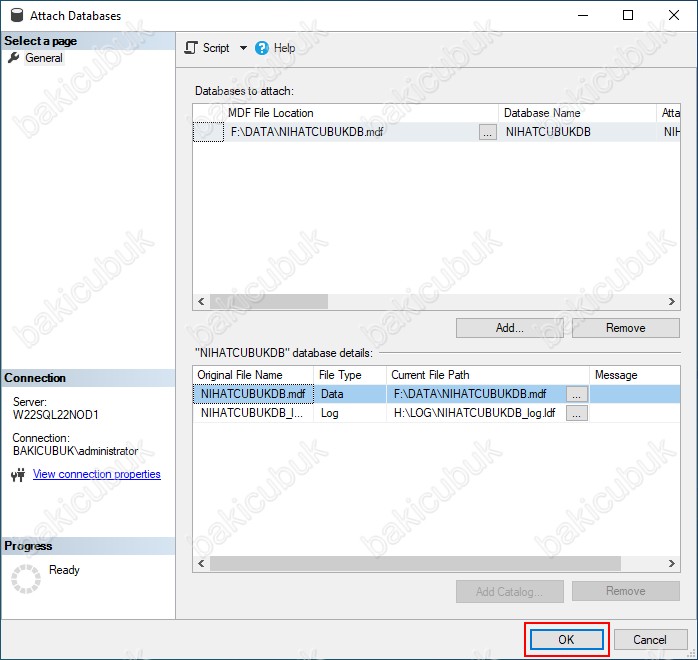Click Original File Name column header
698x660 pixels.
(253, 375)
